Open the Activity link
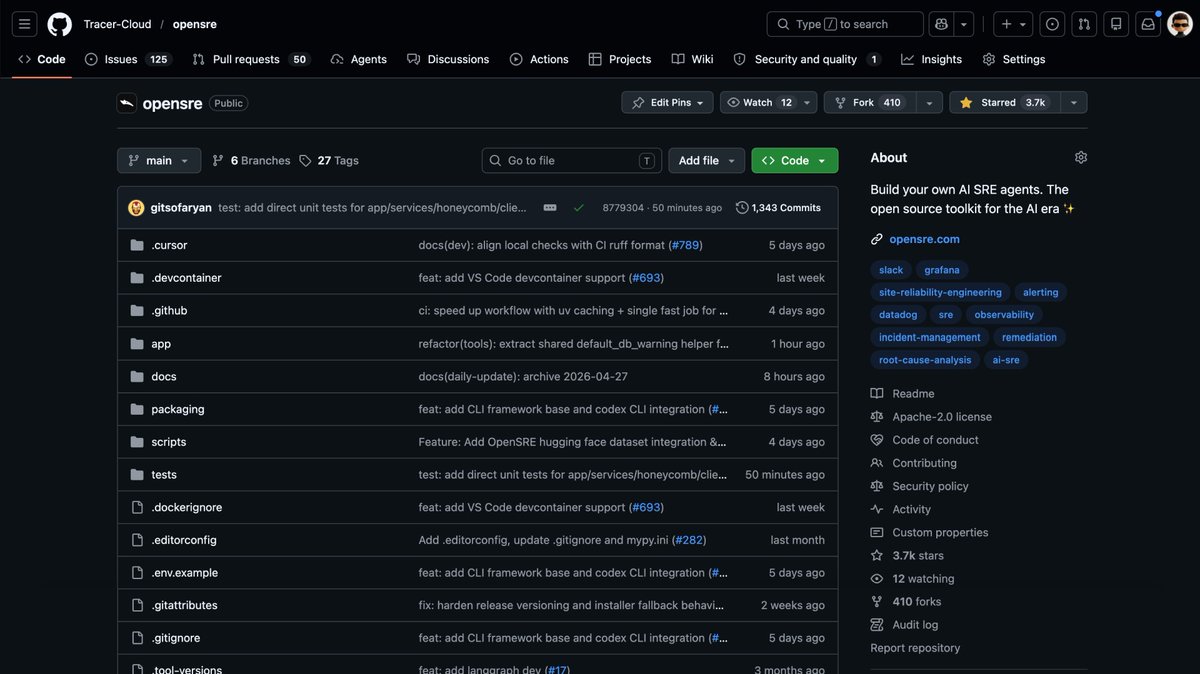The width and height of the screenshot is (1200, 674). coord(901,509)
